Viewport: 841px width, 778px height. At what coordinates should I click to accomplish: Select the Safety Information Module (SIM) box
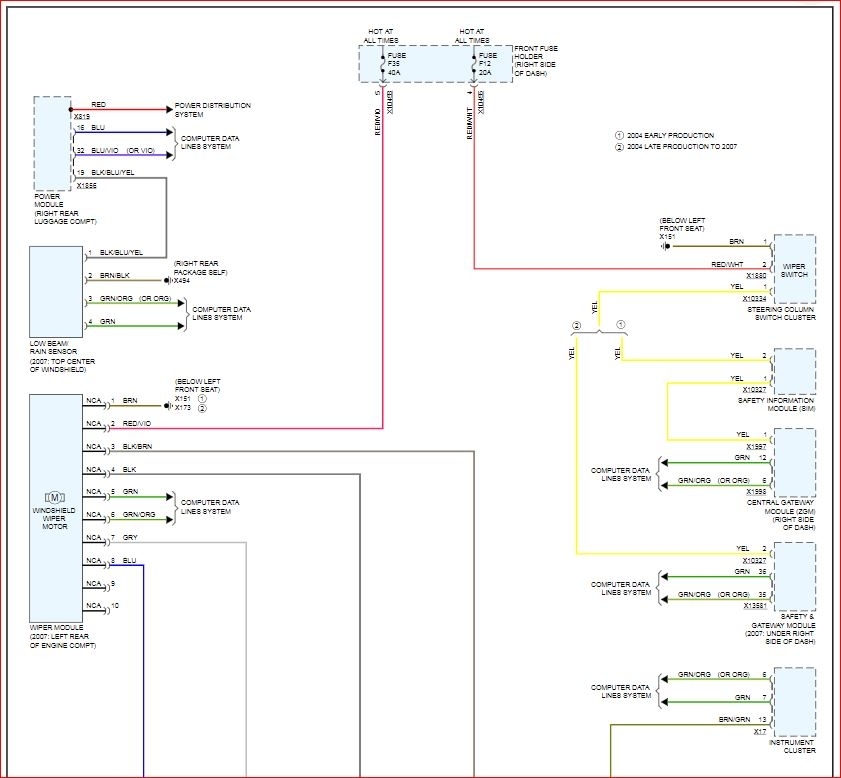[x=794, y=372]
